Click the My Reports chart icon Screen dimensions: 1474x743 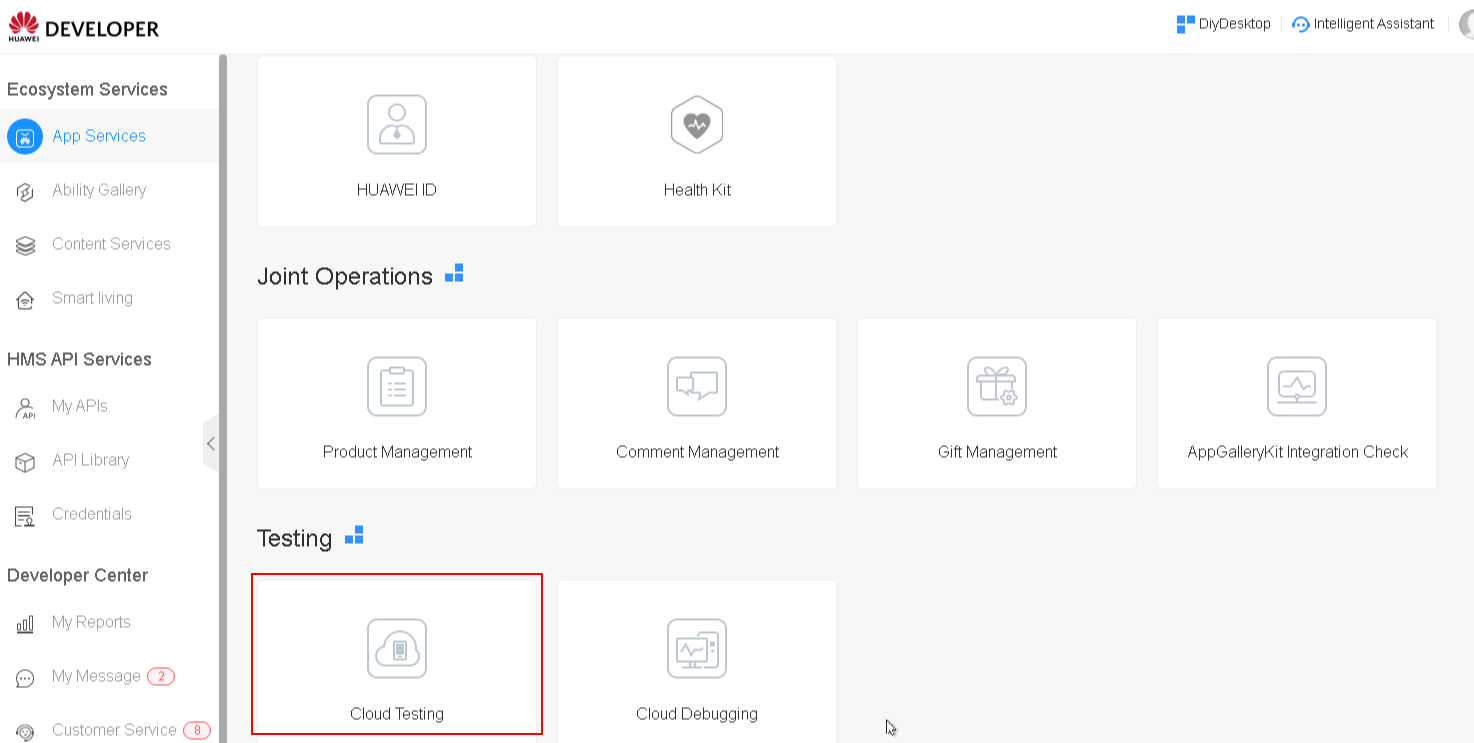click(25, 623)
